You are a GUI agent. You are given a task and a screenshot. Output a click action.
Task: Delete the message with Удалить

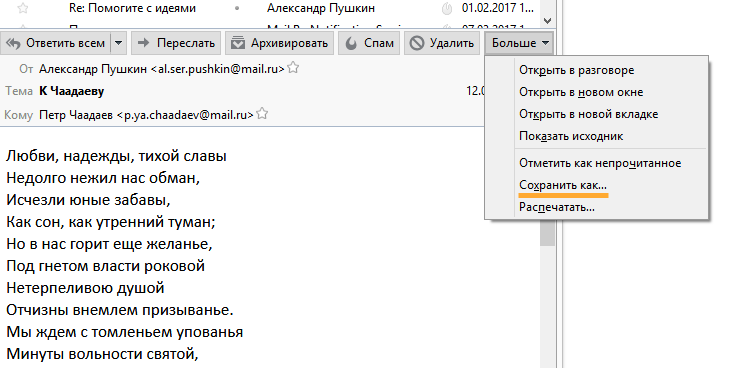pyautogui.click(x=442, y=43)
